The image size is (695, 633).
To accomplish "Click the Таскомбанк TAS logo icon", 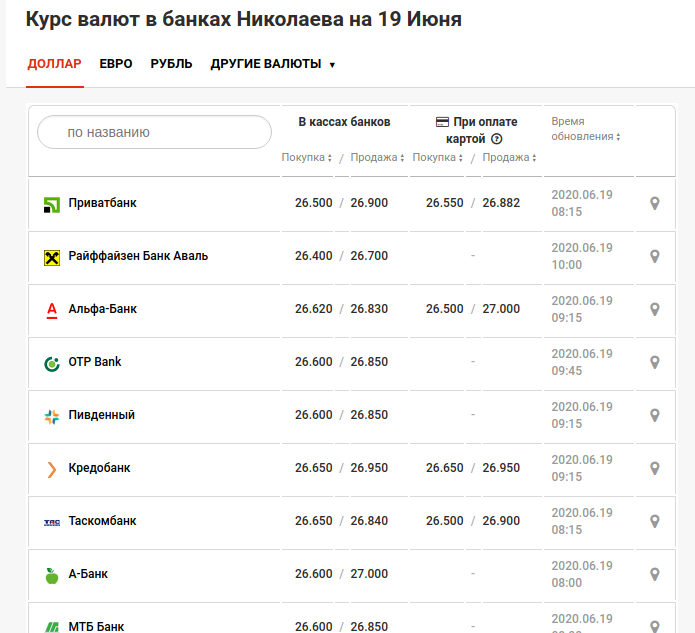I will [52, 523].
